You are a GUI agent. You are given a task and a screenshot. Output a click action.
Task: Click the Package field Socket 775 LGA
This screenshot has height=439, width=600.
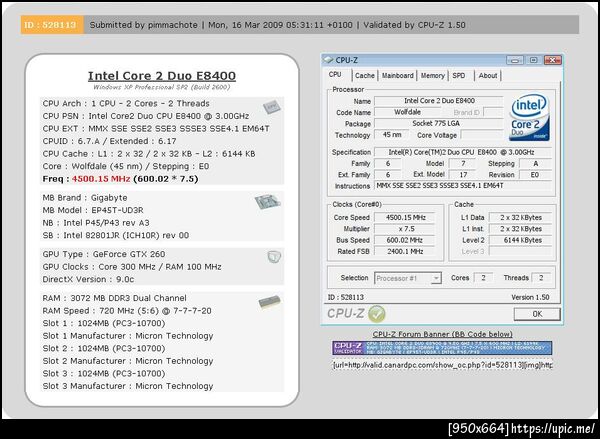tap(439, 124)
